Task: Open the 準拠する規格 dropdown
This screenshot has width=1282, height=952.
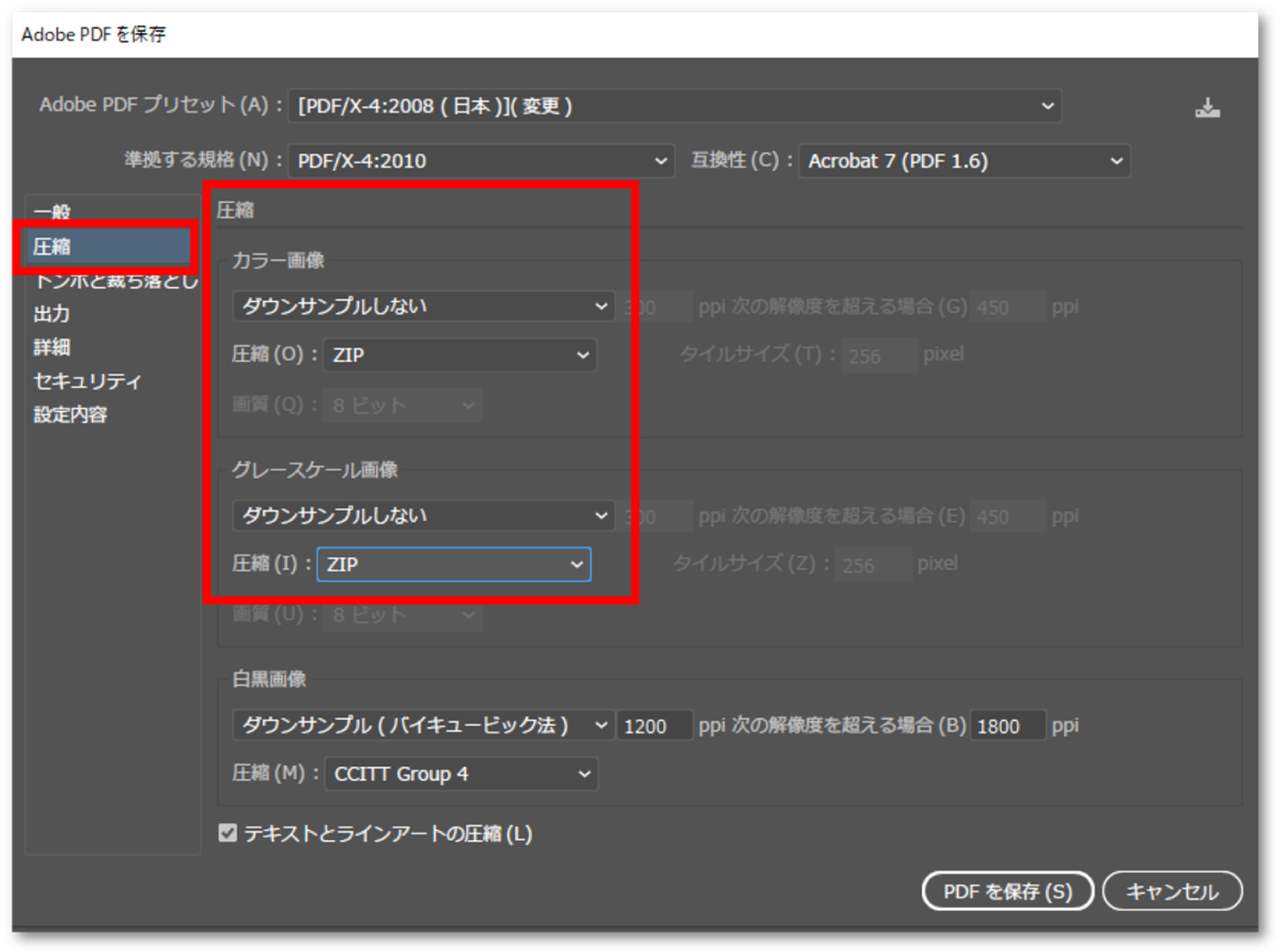Action: coord(478,160)
